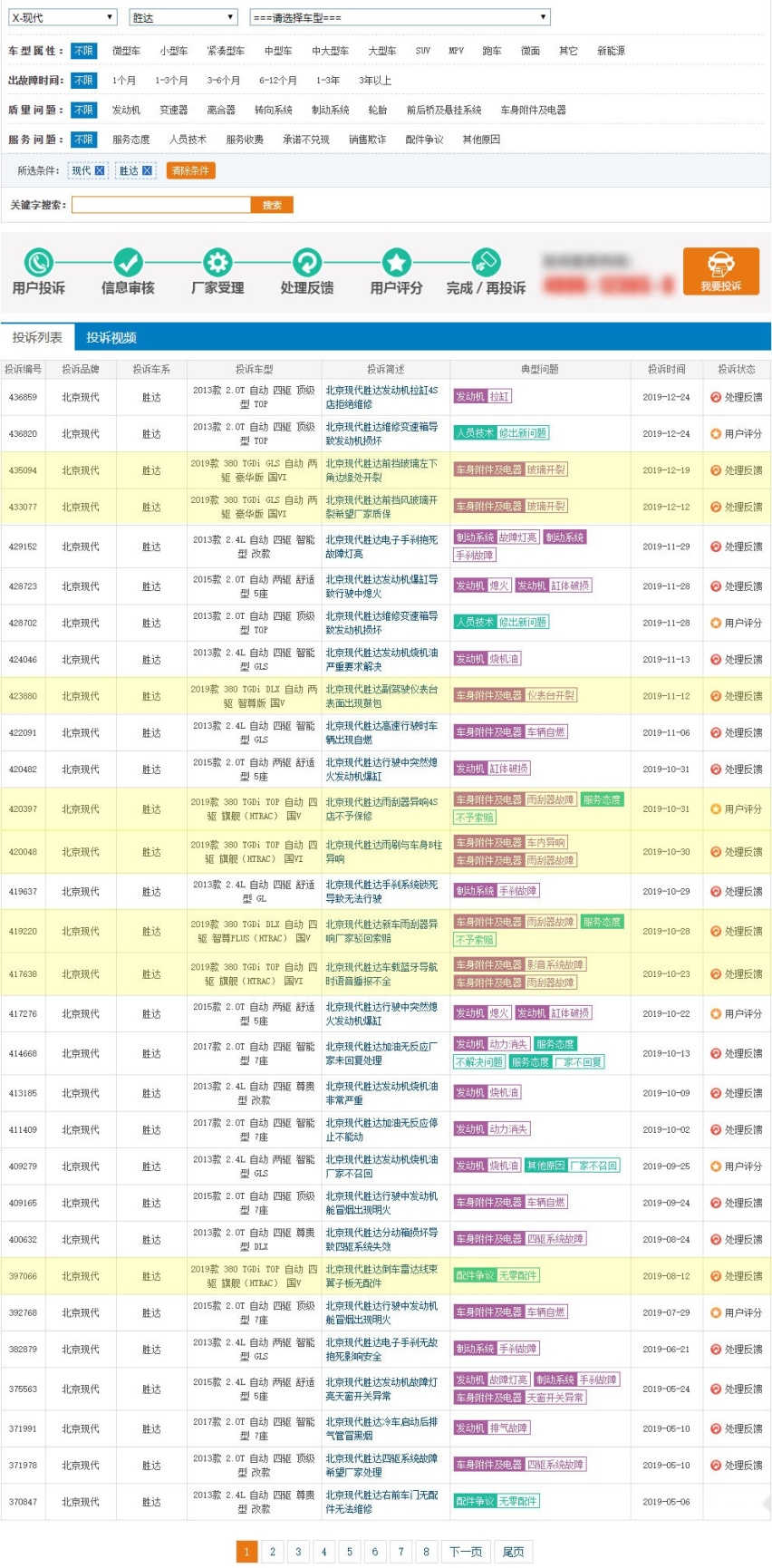Click the 完成/再投诉 stamp step icon

pos(486,263)
